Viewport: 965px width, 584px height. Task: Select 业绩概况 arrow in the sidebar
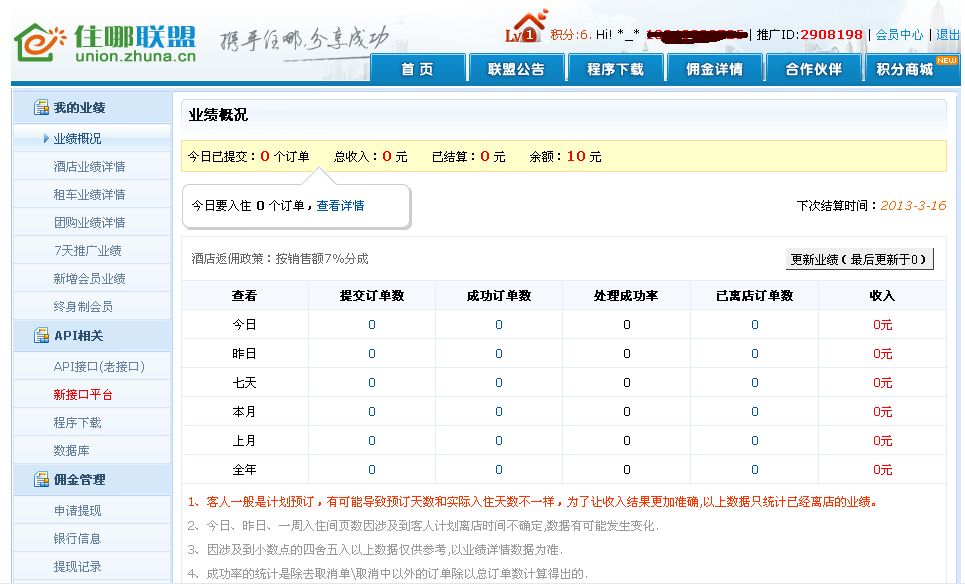pos(46,139)
